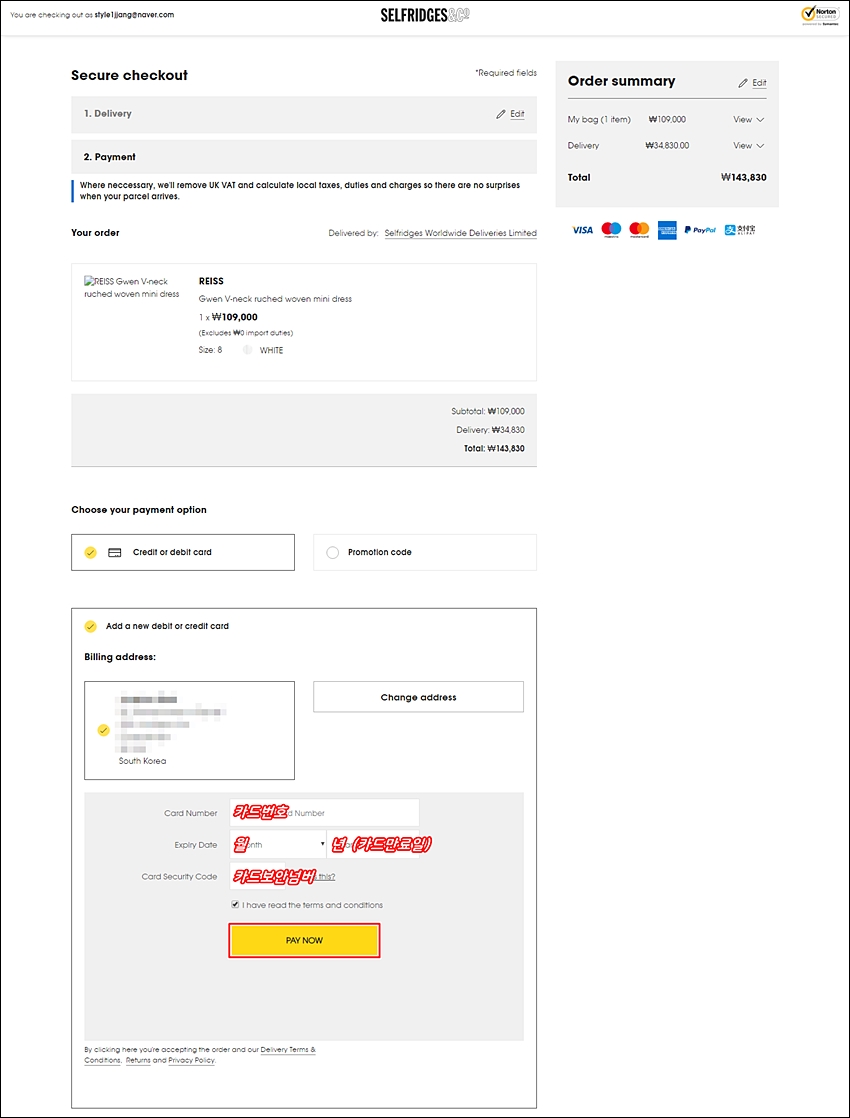Click the pencil icon beside Delivery Edit

[501, 114]
